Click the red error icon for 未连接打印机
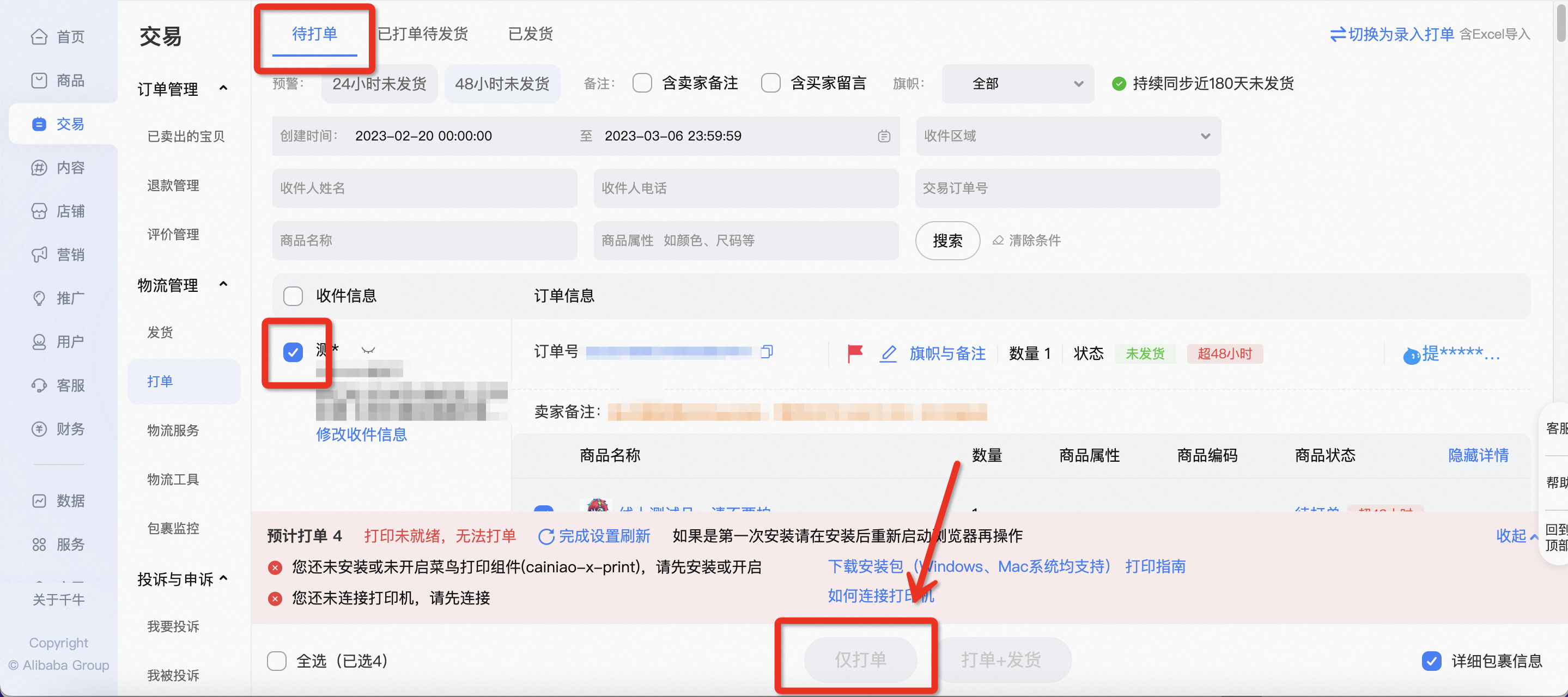1568x697 pixels. point(275,598)
